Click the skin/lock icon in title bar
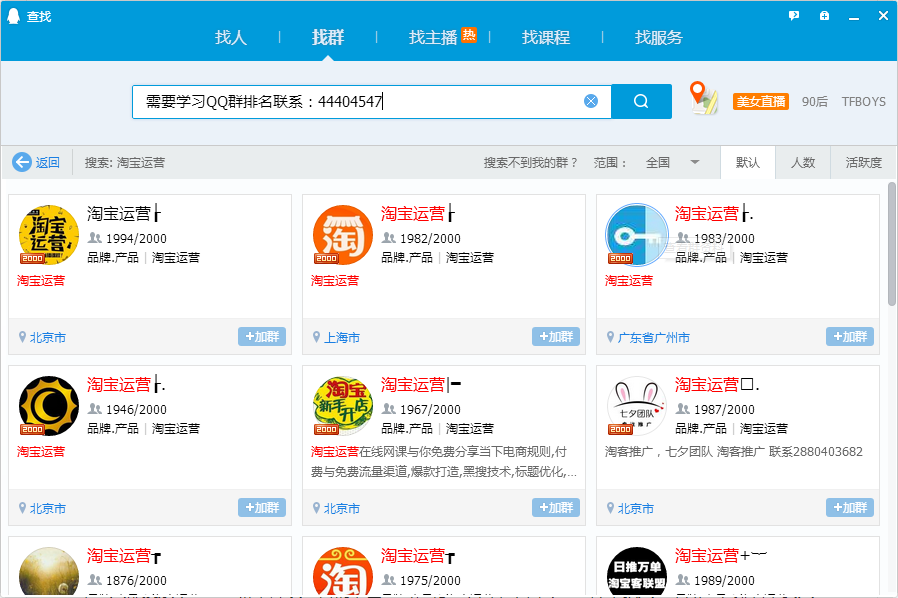 824,16
